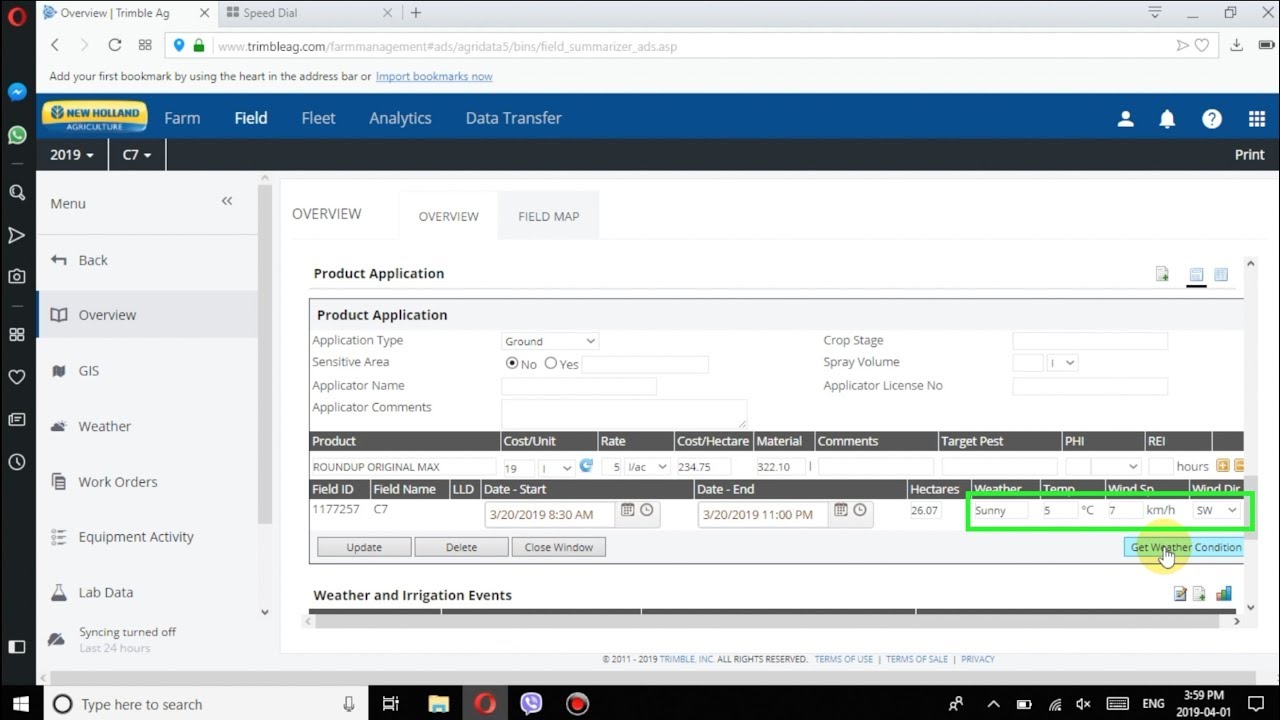Screen dimensions: 1280x720
Task: Open the Wind Dir SW dropdown
Action: pyautogui.click(x=1217, y=510)
